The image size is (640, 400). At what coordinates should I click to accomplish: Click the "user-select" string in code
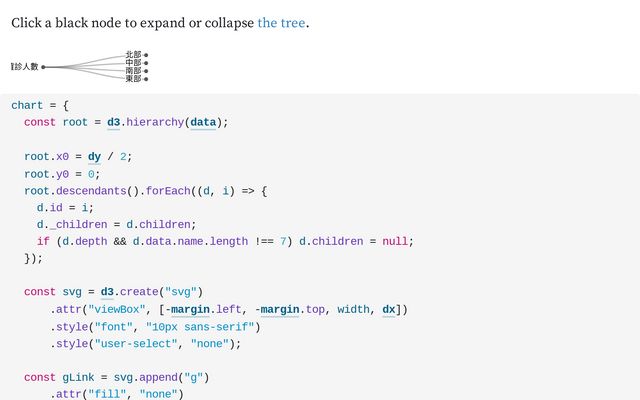[133, 343]
